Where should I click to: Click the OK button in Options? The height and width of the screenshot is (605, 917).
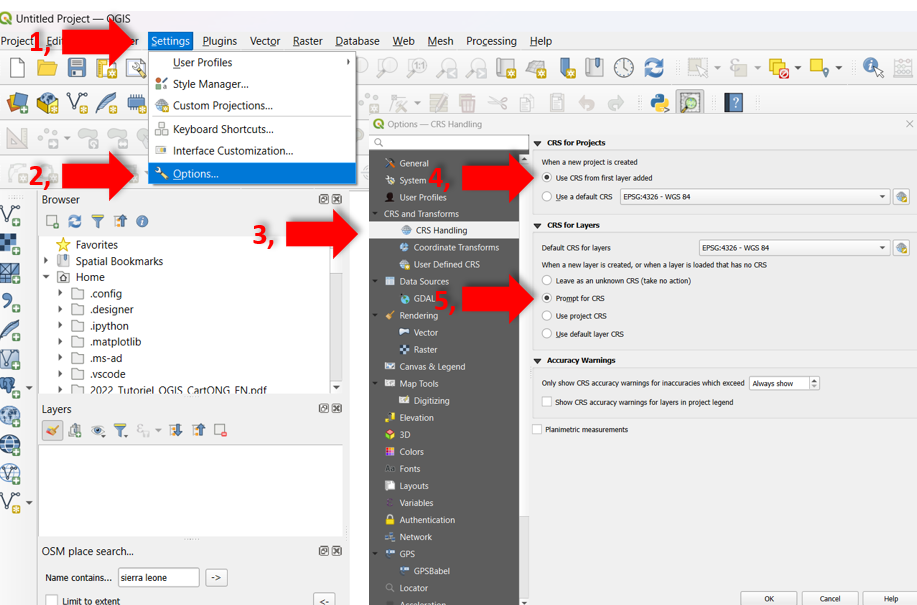(x=769, y=598)
